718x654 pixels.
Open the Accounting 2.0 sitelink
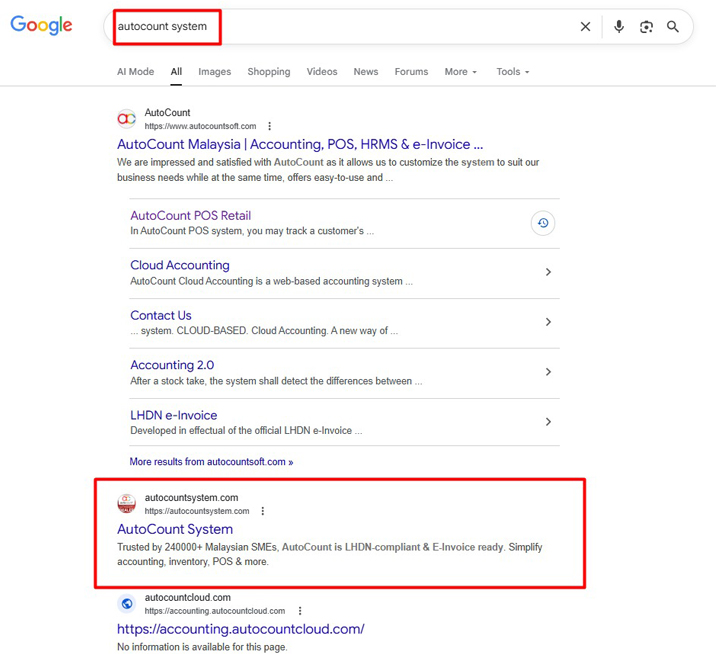coord(172,365)
